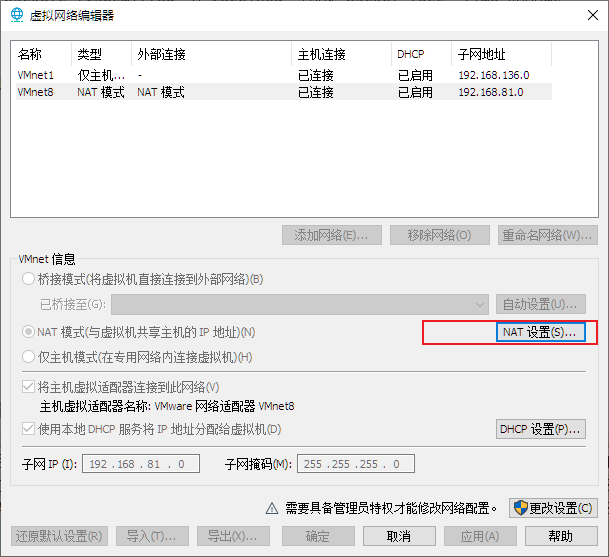Click 已连接 host cell in VMnet8 row
The height and width of the screenshot is (557, 609).
[315, 92]
